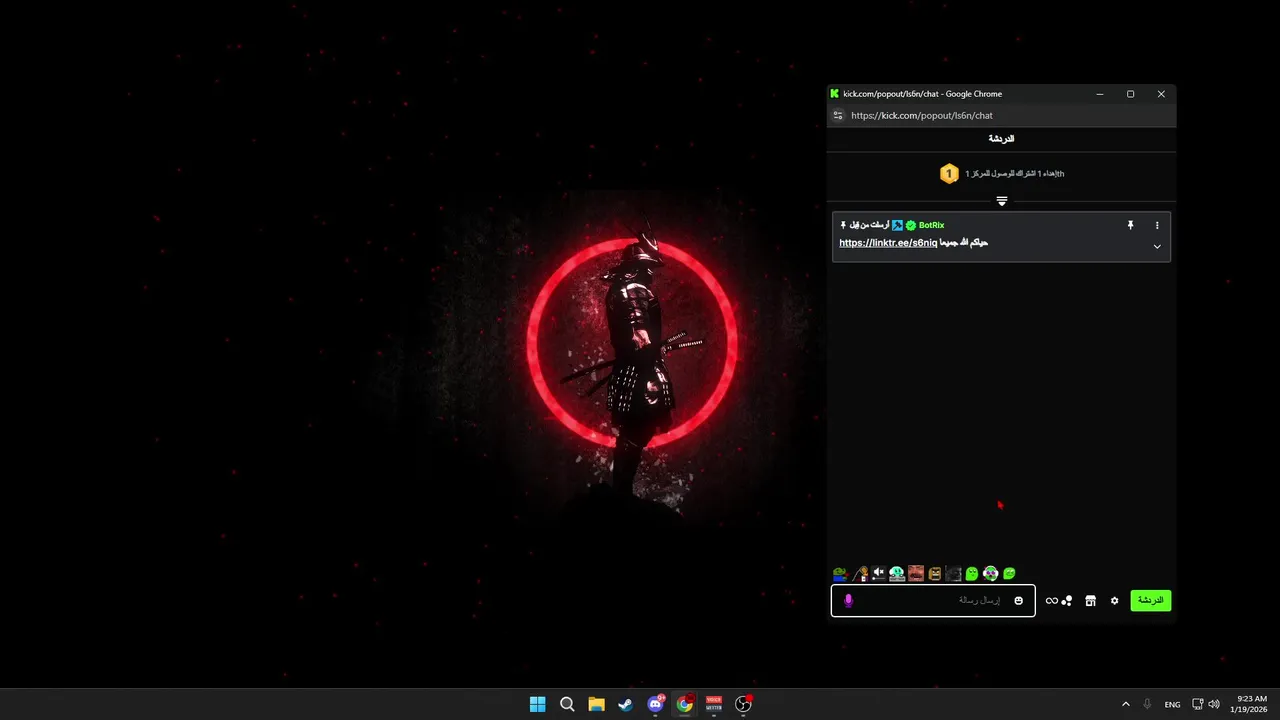The height and width of the screenshot is (720, 1280).
Task: Type in the إرسال رسالة message field
Action: [x=933, y=600]
